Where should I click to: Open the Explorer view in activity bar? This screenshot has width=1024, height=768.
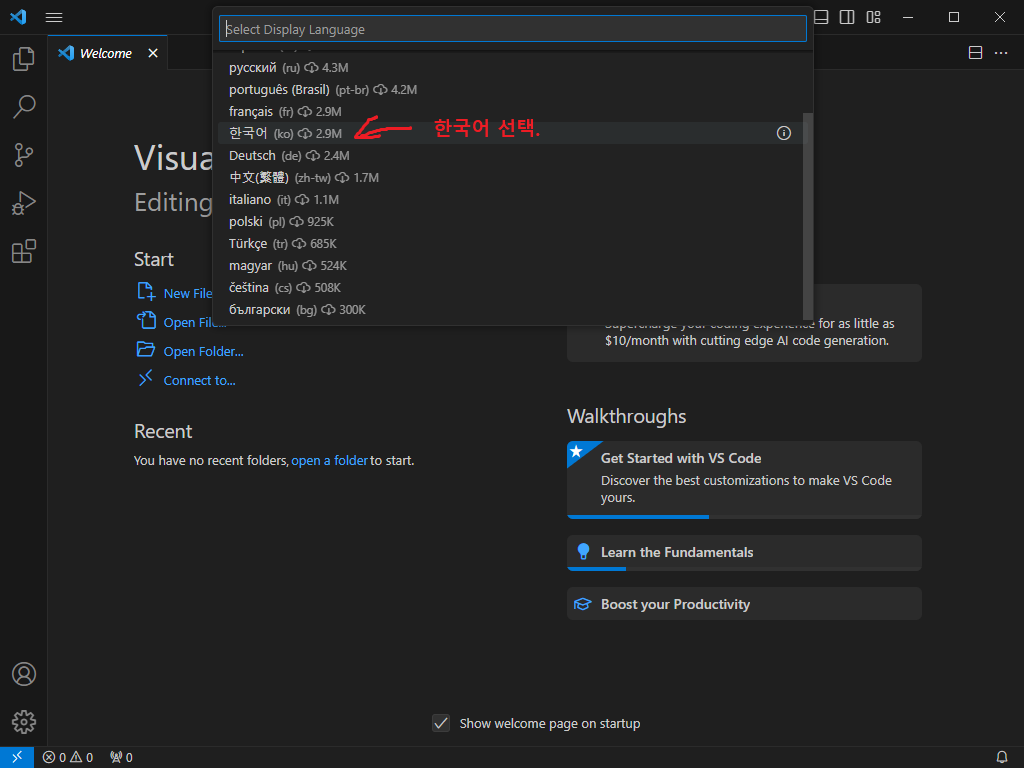pos(24,59)
